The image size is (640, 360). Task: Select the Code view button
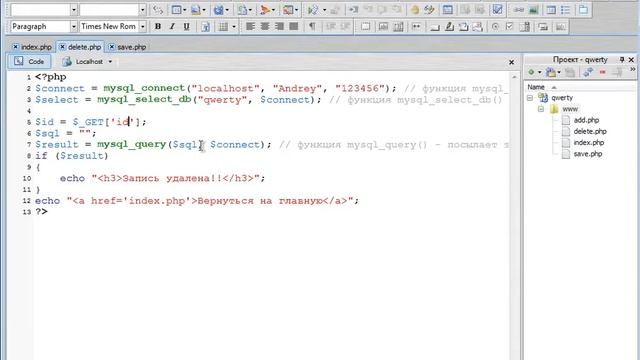click(29, 62)
